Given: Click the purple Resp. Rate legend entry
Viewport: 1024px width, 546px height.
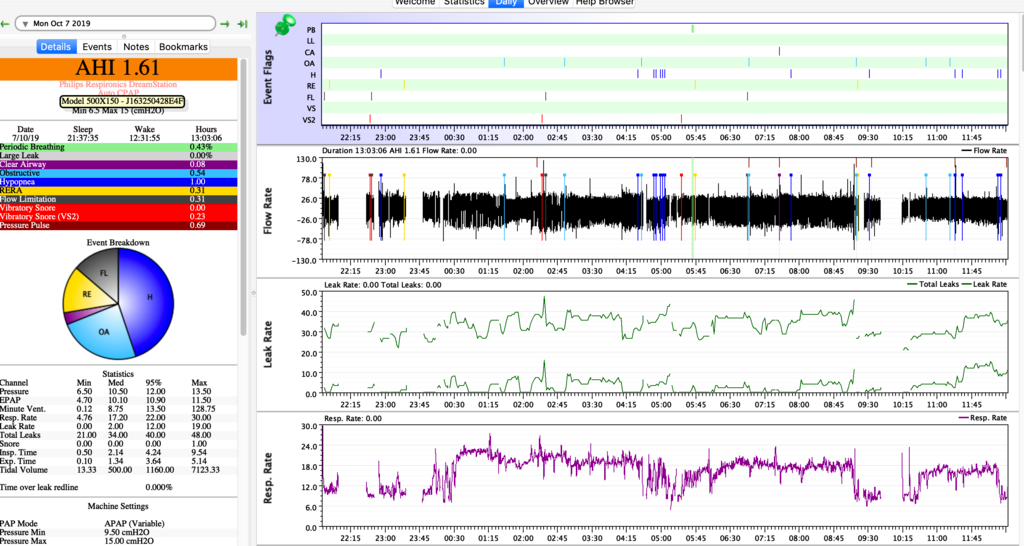Looking at the screenshot, I should tap(982, 417).
